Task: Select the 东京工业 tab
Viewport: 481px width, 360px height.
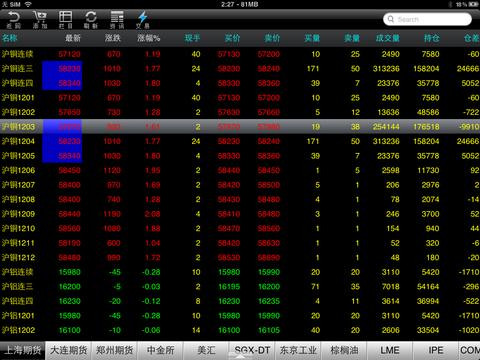Action: (x=298, y=350)
